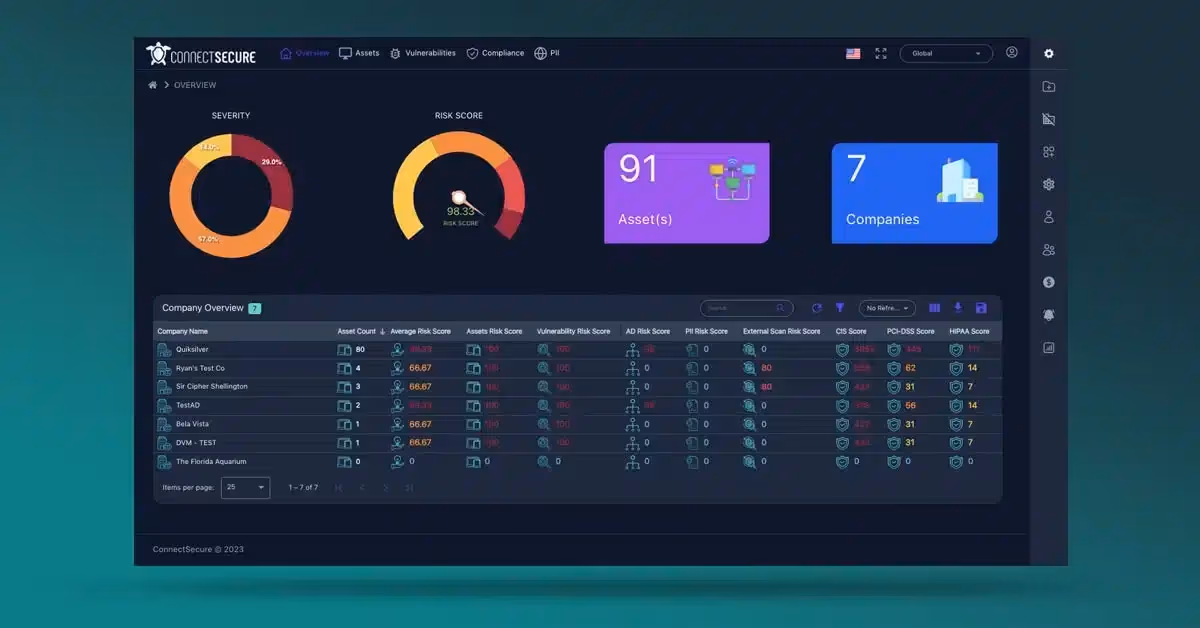The image size is (1200, 628).
Task: Go to the next page arrow
Action: coord(386,487)
